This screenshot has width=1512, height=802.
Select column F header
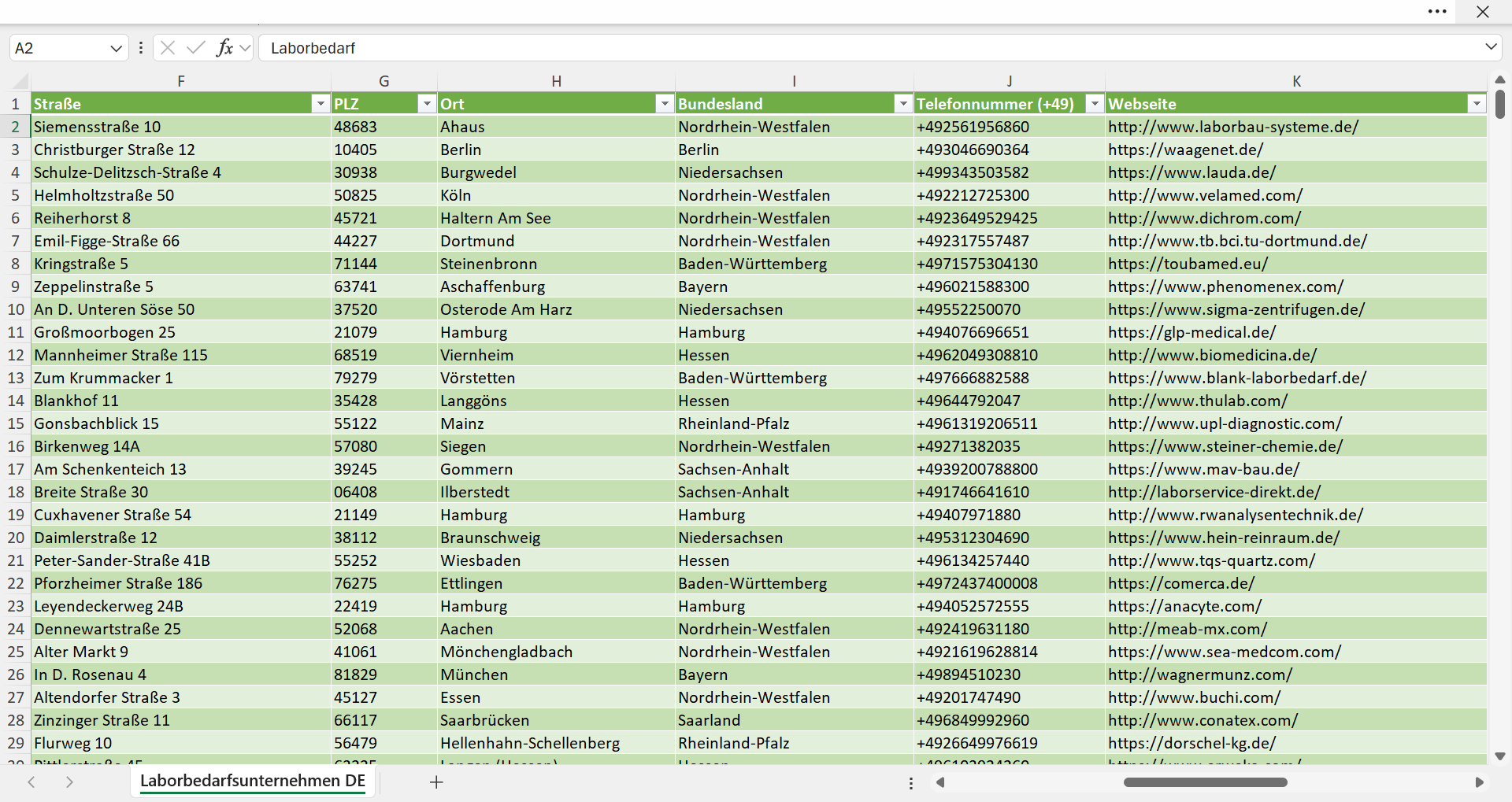(x=181, y=81)
